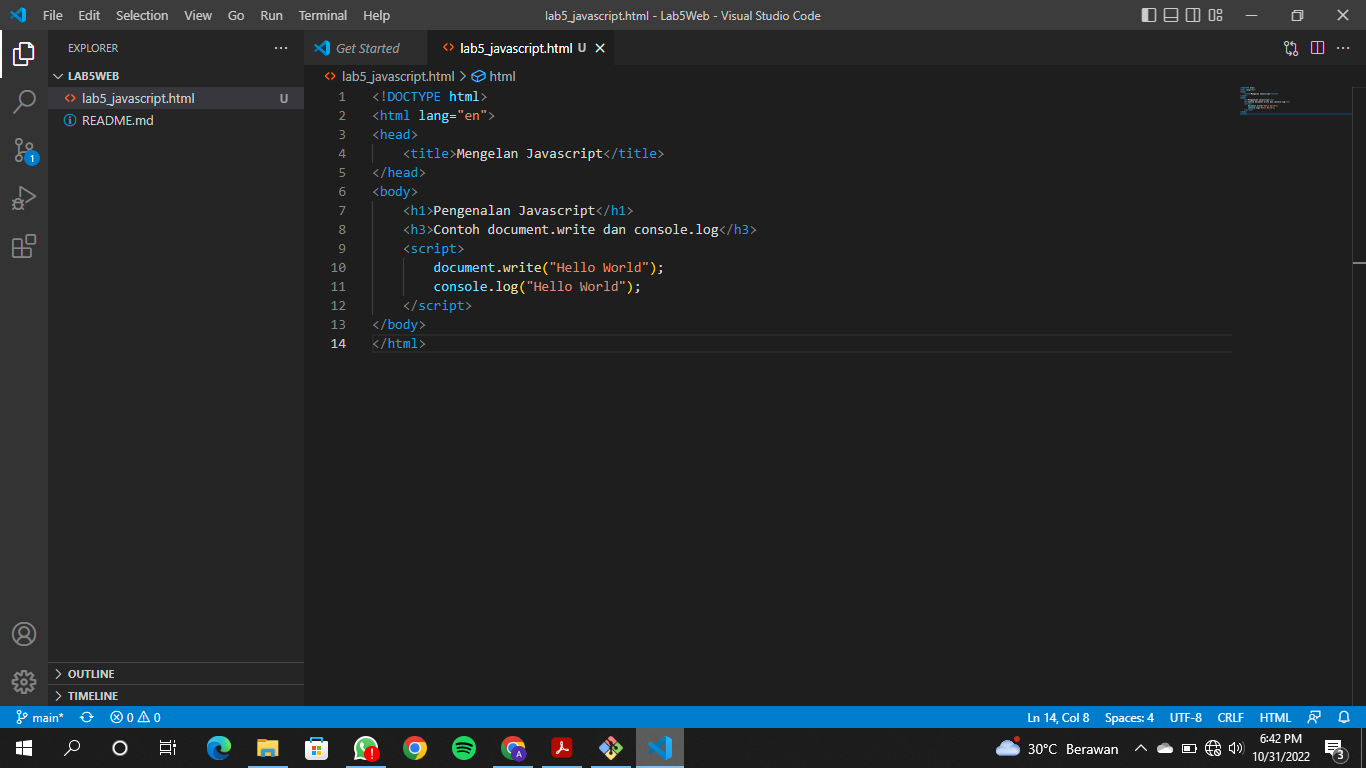This screenshot has height=768, width=1366.
Task: Expand the OUTLINE section
Action: [x=176, y=674]
